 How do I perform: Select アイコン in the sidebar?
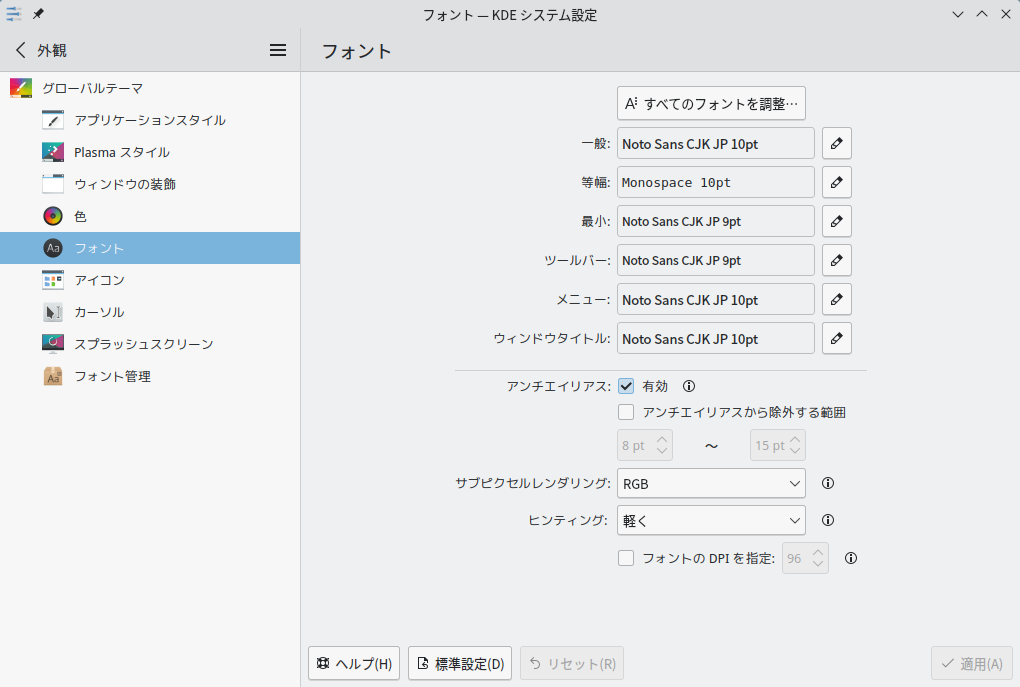pyautogui.click(x=150, y=280)
